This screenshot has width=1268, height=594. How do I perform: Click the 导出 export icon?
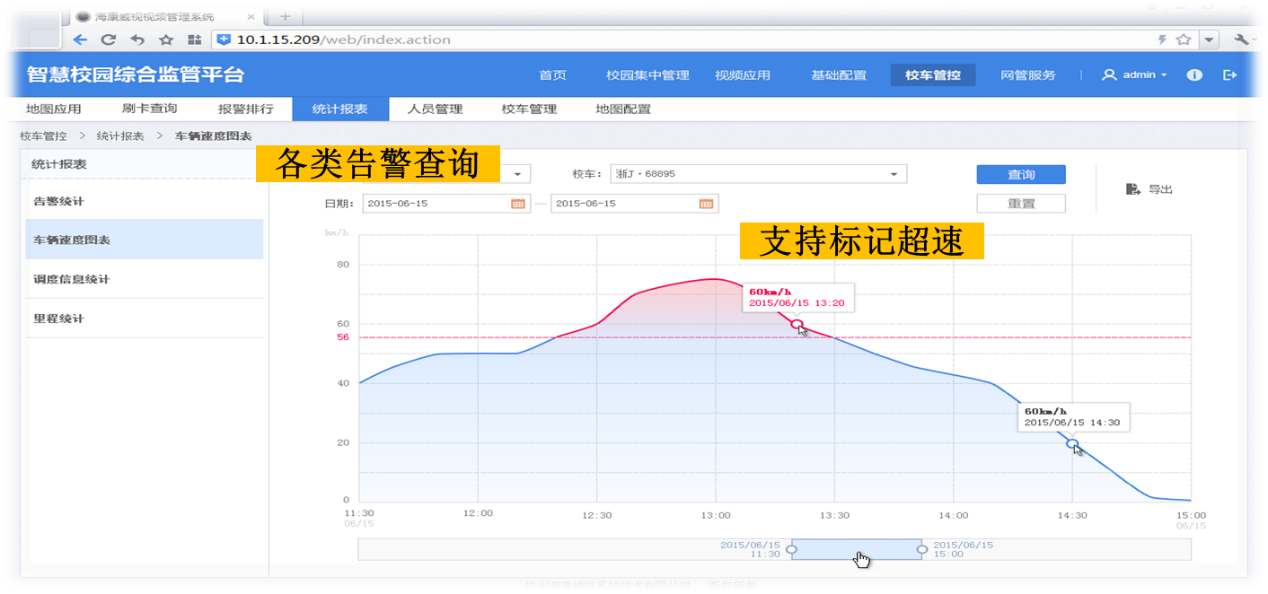[x=1133, y=189]
